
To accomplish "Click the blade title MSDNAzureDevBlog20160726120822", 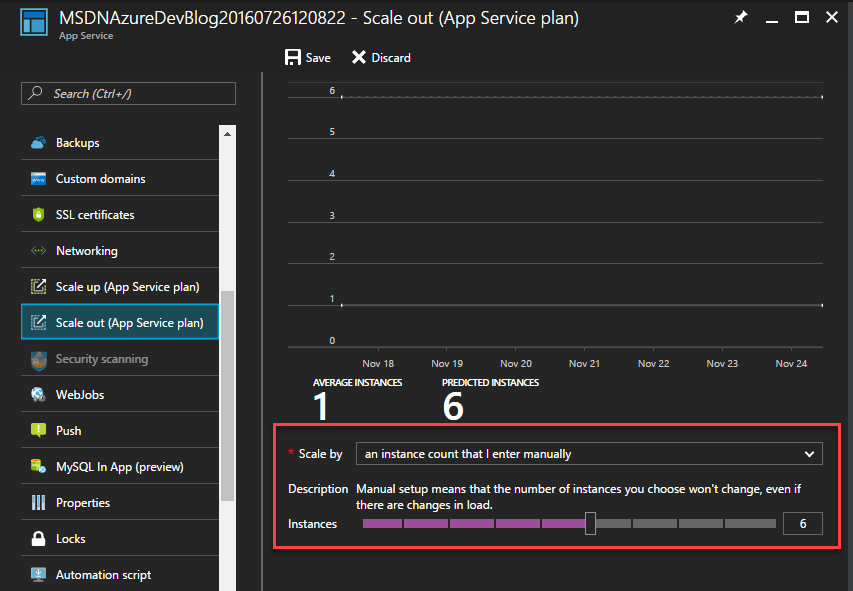I will tap(202, 18).
